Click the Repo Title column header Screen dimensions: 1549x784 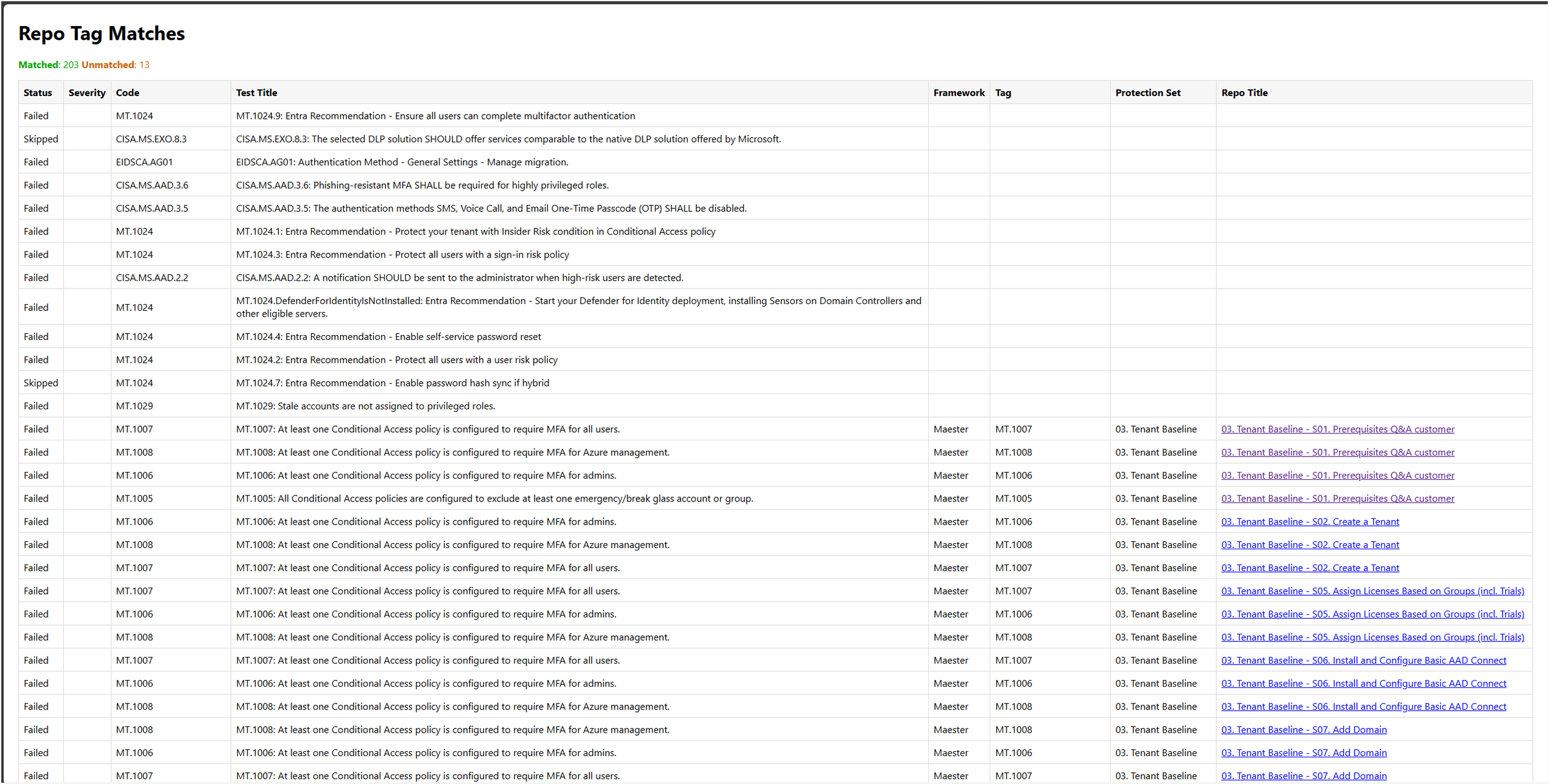point(1244,92)
